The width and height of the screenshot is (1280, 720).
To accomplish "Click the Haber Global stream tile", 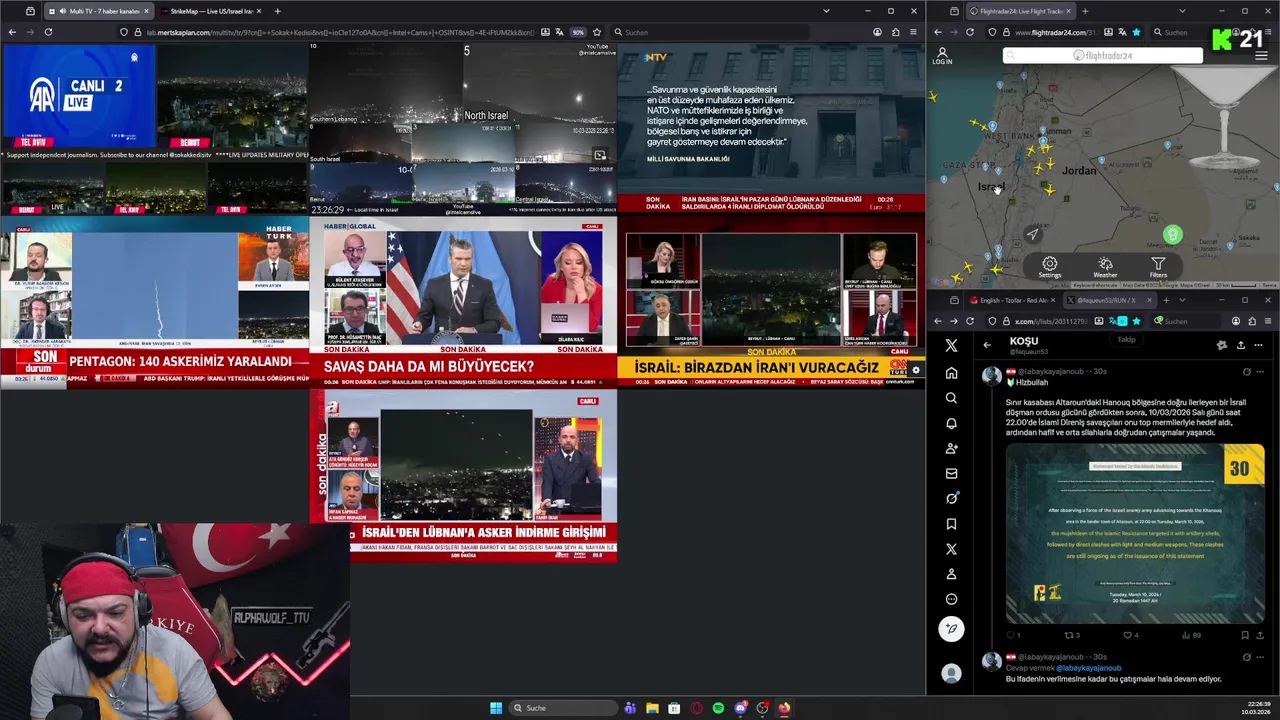I will (463, 301).
